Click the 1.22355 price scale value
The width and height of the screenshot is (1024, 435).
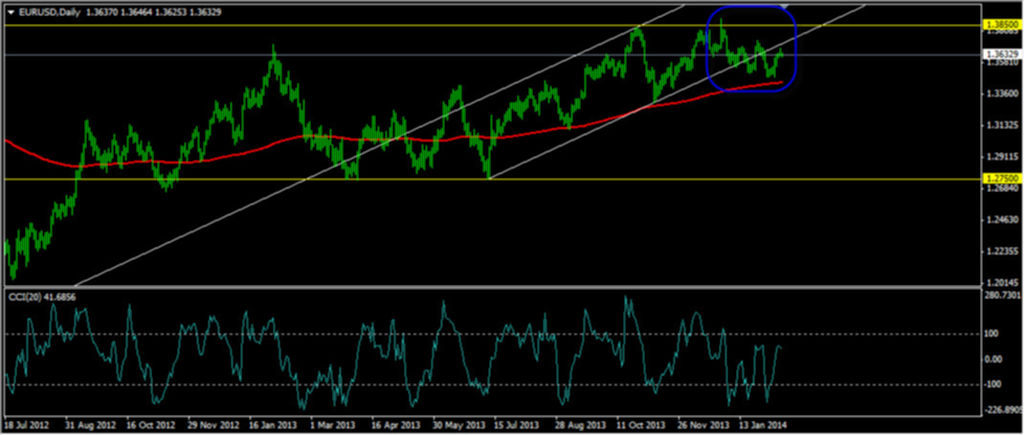point(1001,251)
